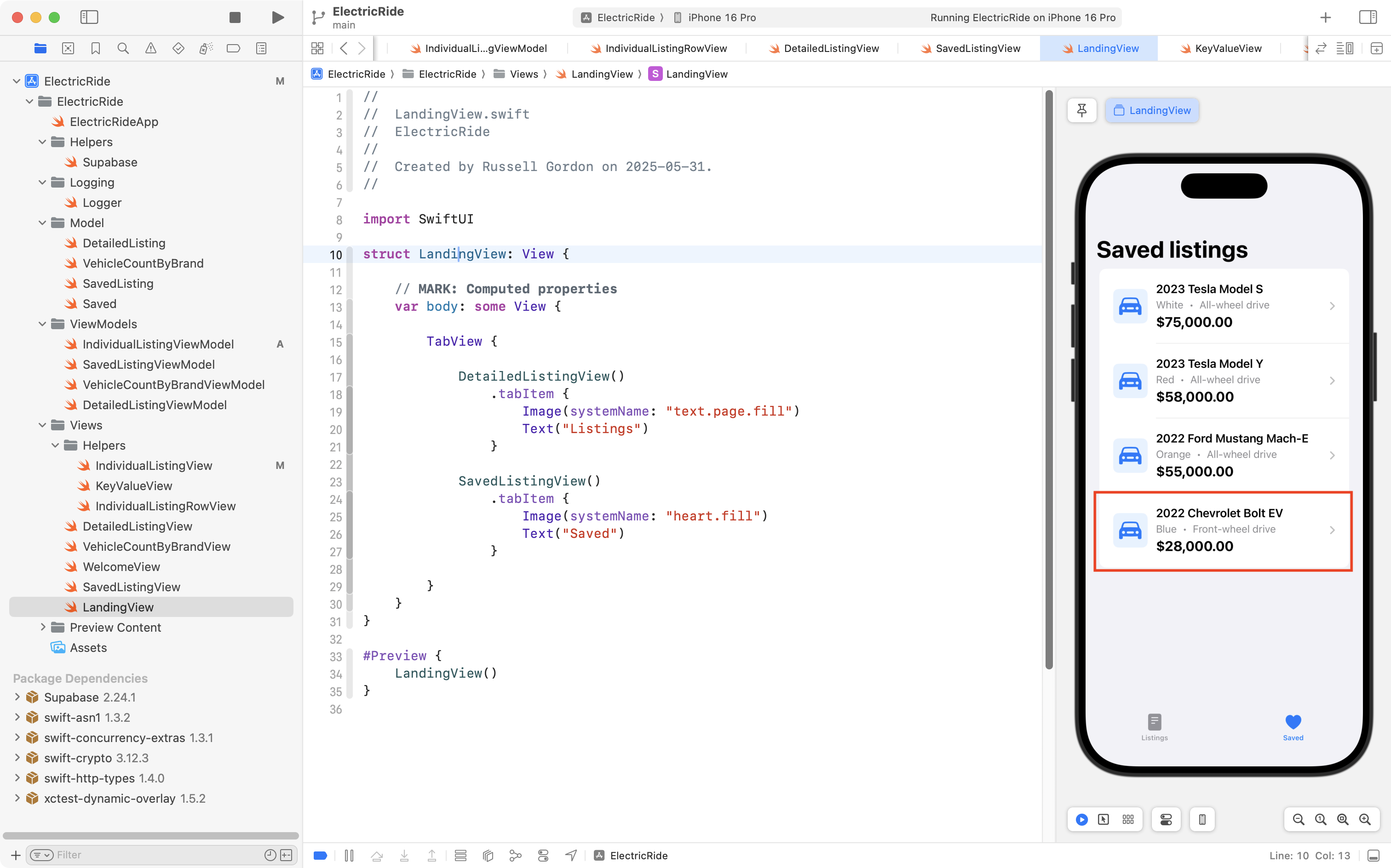
Task: Stop the running ElectricRide app
Action: click(234, 17)
